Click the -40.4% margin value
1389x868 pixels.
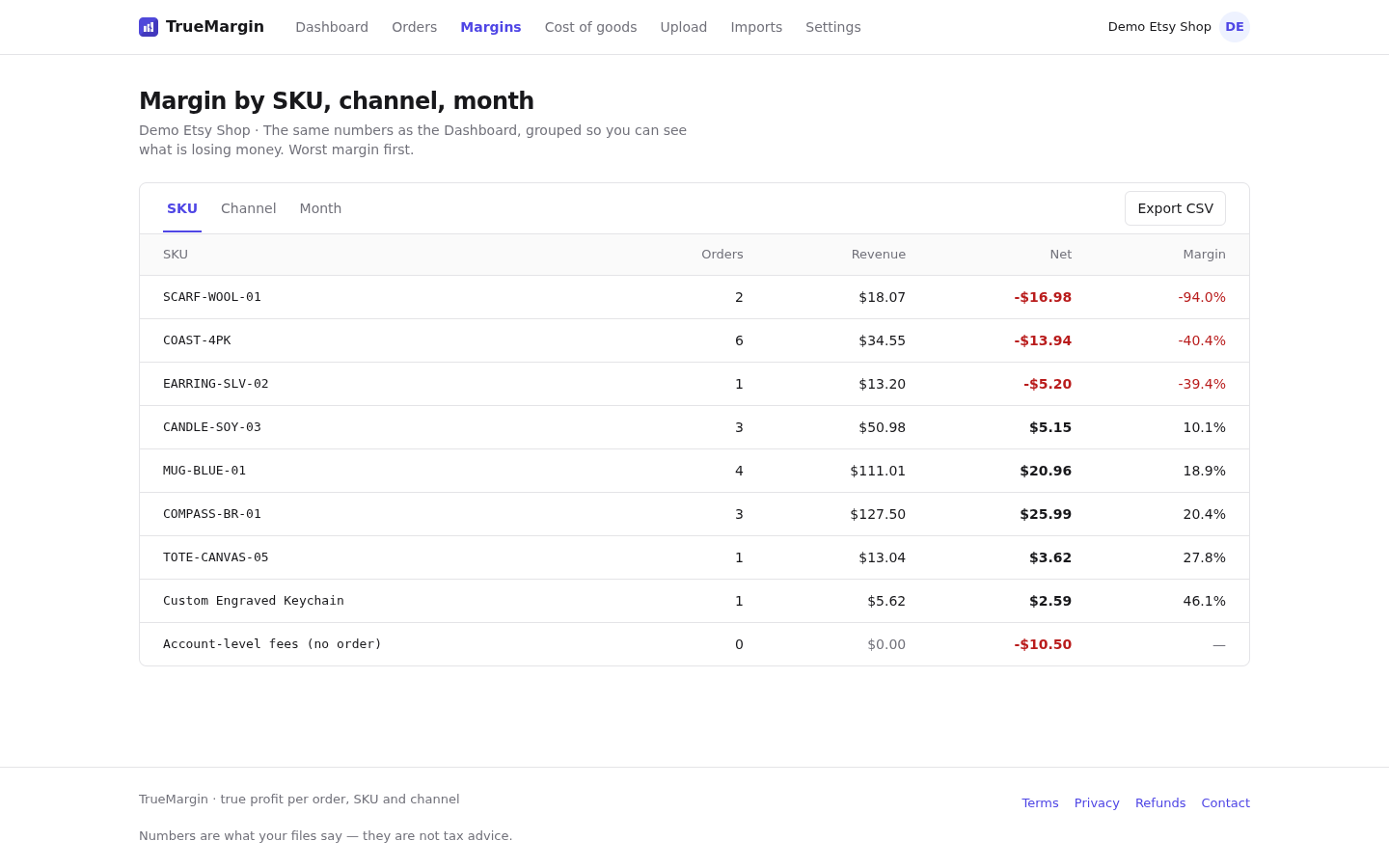coord(1202,340)
